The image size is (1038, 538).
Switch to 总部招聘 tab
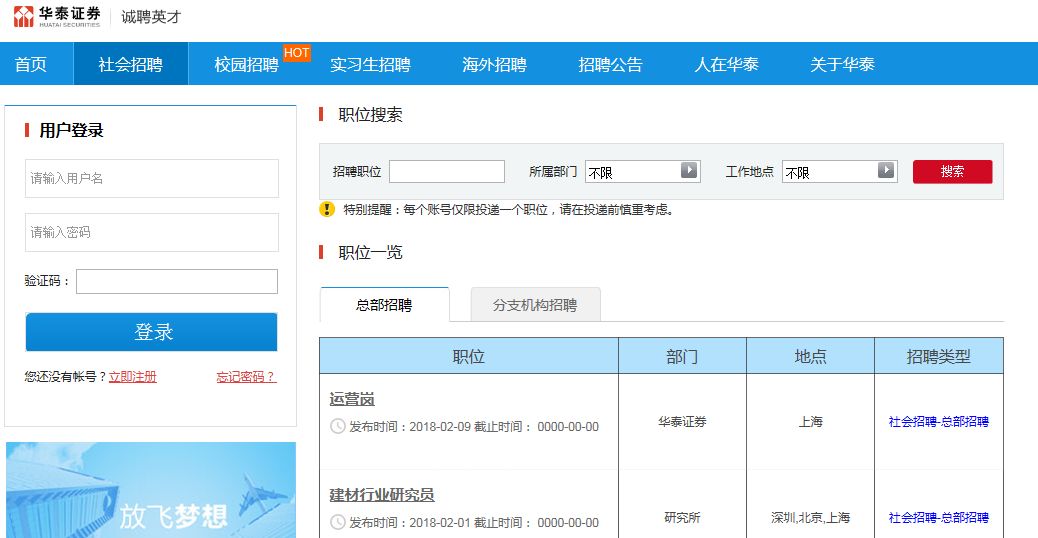[x=384, y=305]
